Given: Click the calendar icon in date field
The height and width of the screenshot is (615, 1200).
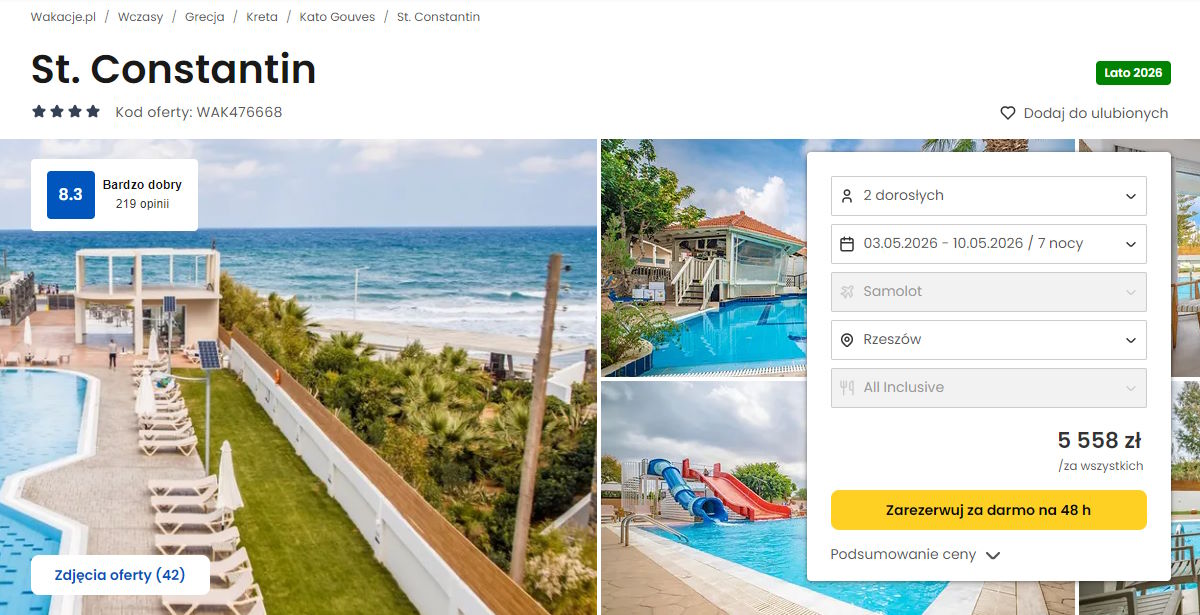Looking at the screenshot, I should click(847, 244).
